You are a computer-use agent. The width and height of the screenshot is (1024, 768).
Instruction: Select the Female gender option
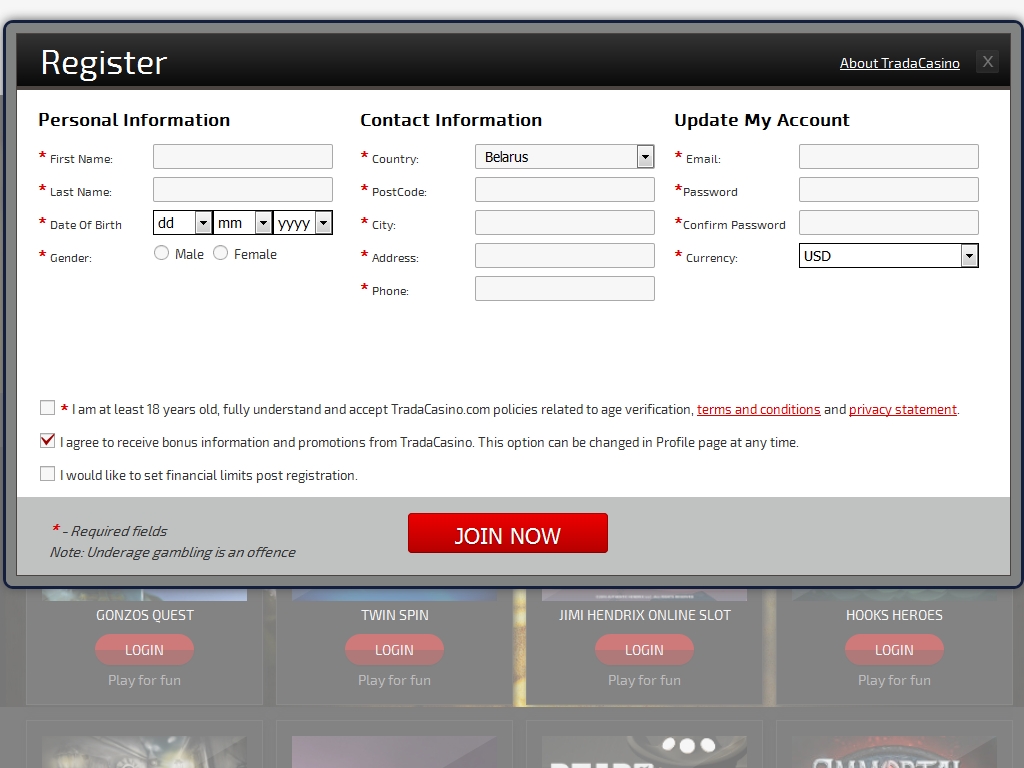[x=220, y=253]
